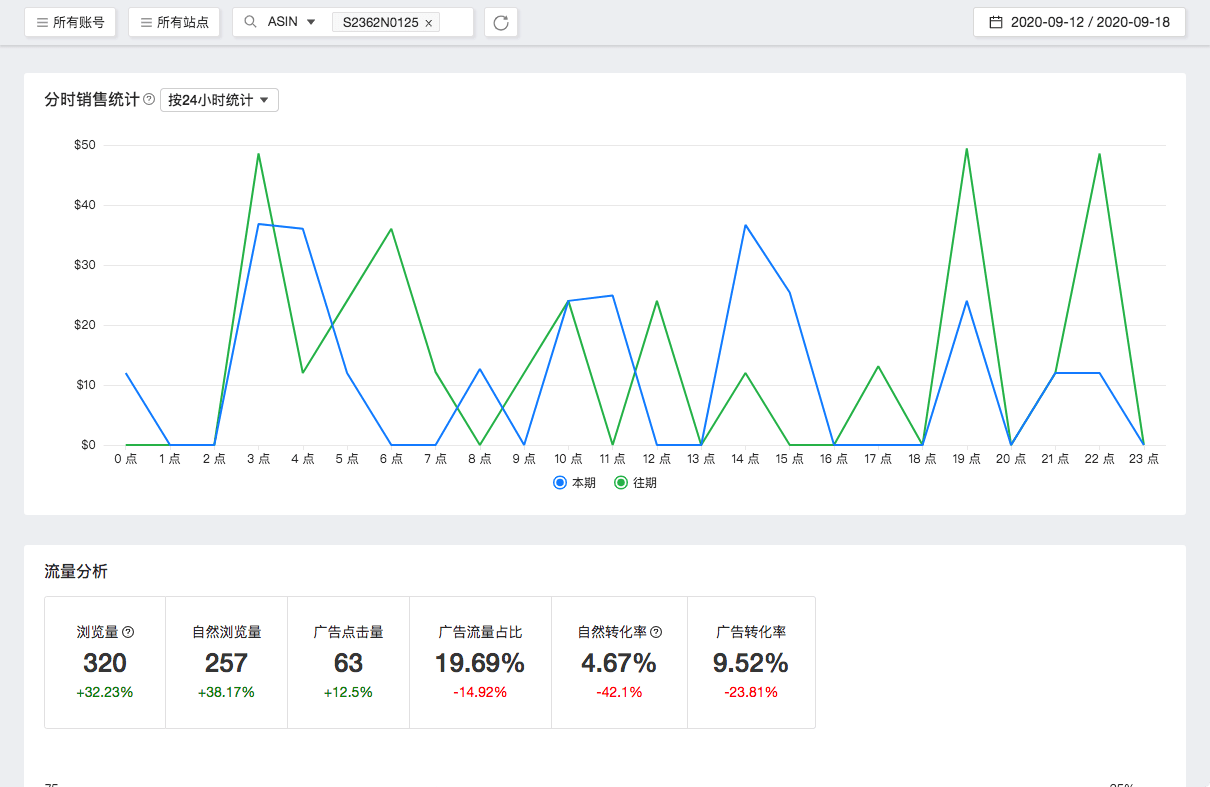Screen dimensions: 1210x787
Task: Click help icon next to 自然转化率
Action: click(x=656, y=632)
